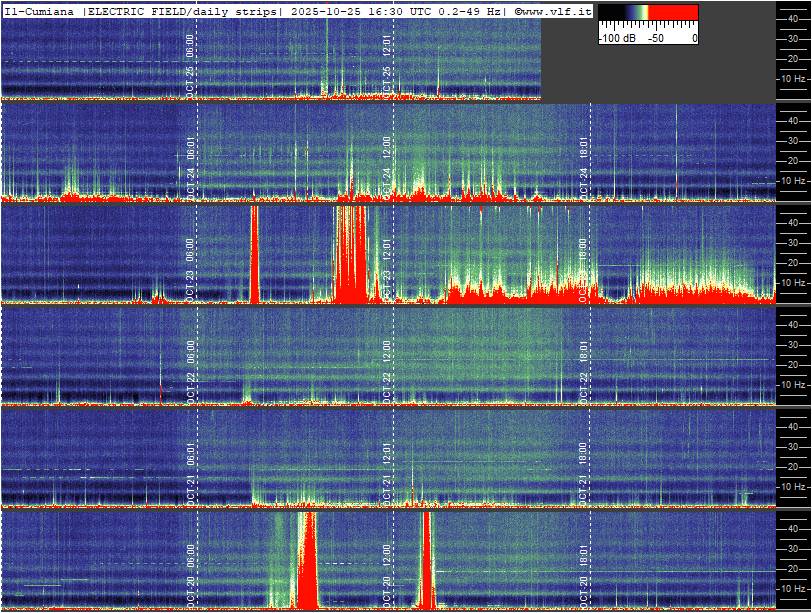Click the 12:00 time marker on OCT 22 strip
The height and width of the screenshot is (613, 812).
[x=387, y=351]
